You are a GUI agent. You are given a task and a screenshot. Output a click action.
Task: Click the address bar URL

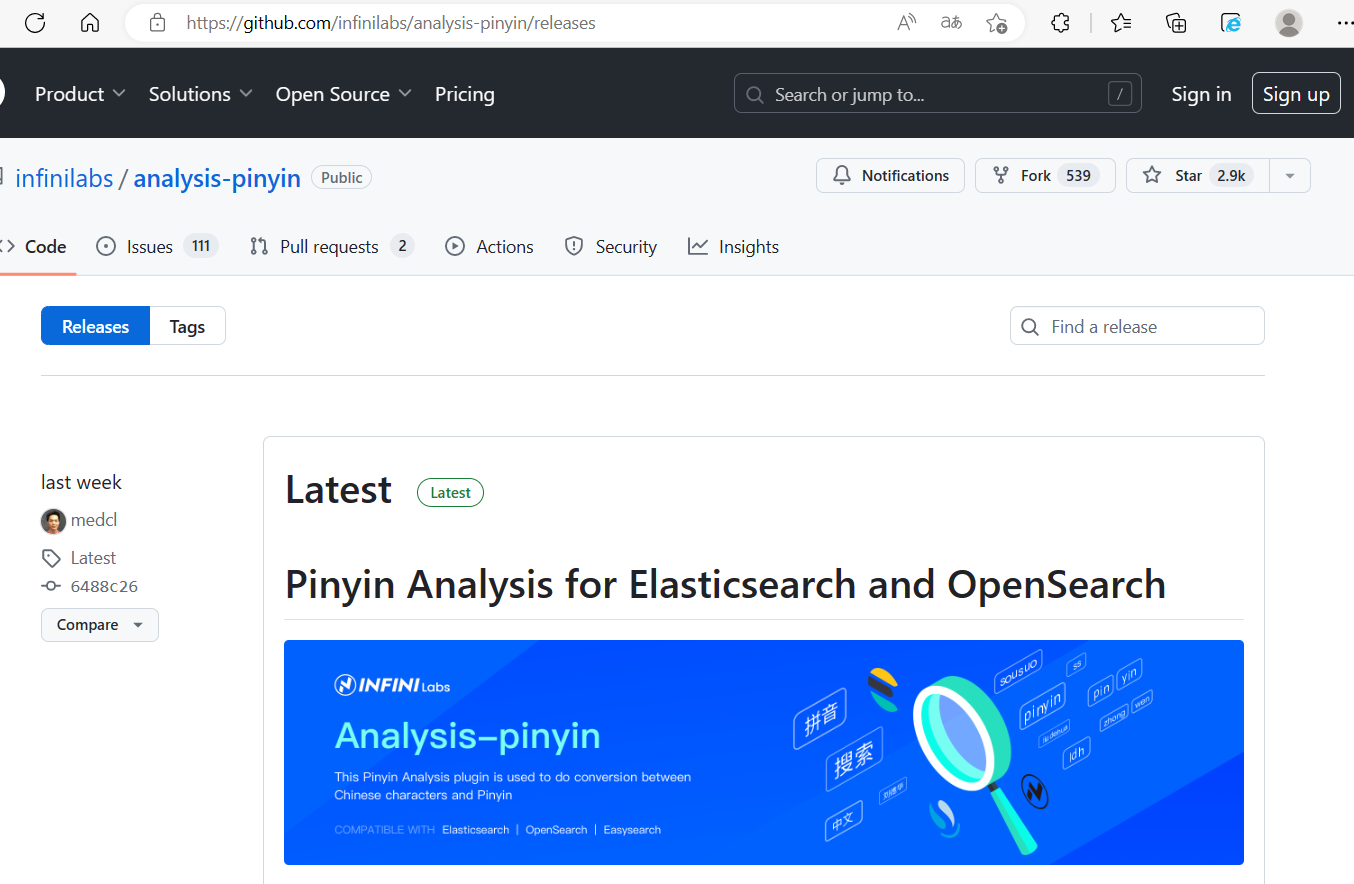(x=391, y=23)
